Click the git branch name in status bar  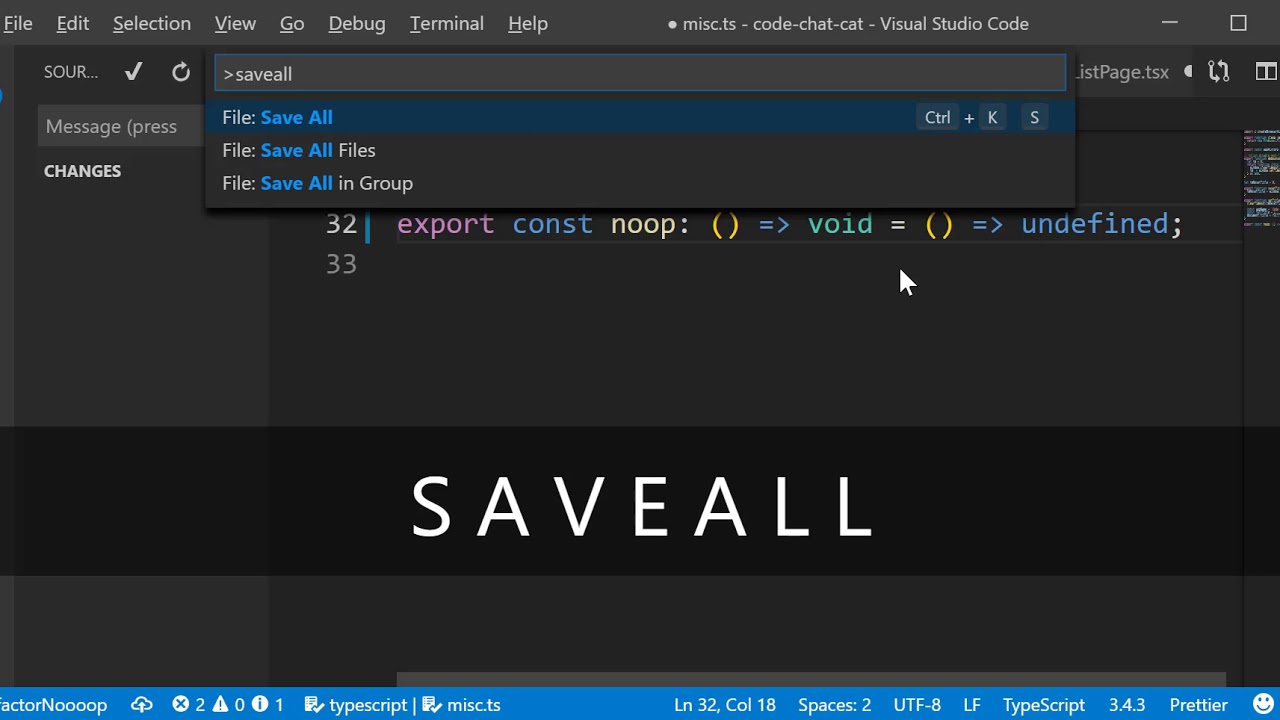[54, 705]
